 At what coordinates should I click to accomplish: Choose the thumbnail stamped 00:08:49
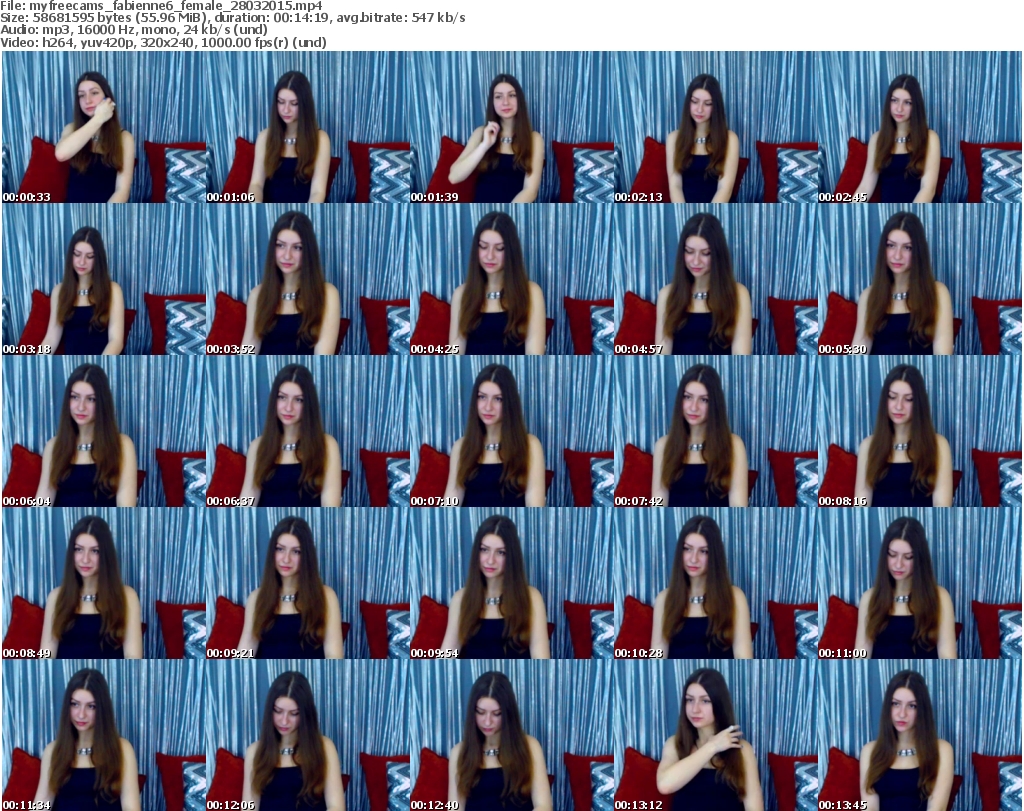pyautogui.click(x=104, y=583)
